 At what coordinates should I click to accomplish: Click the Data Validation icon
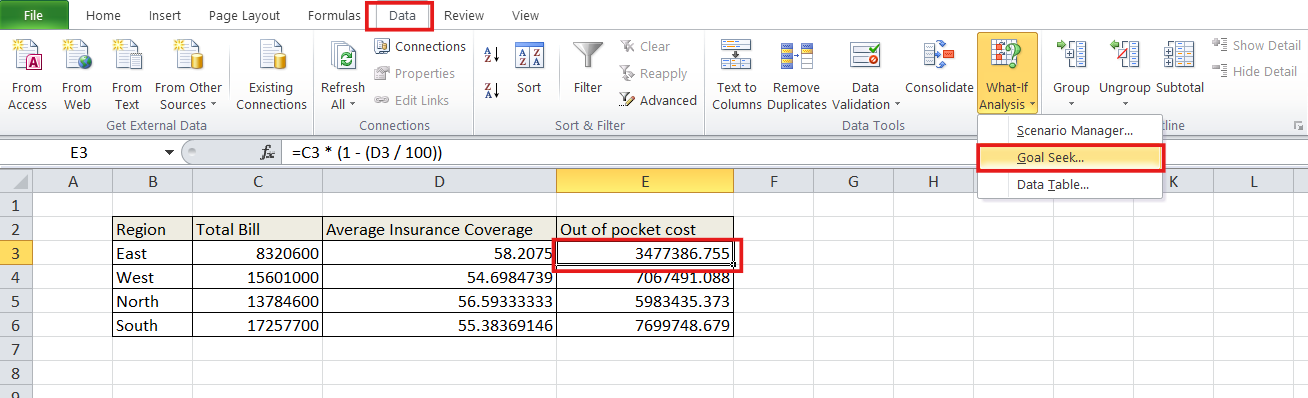tap(865, 56)
